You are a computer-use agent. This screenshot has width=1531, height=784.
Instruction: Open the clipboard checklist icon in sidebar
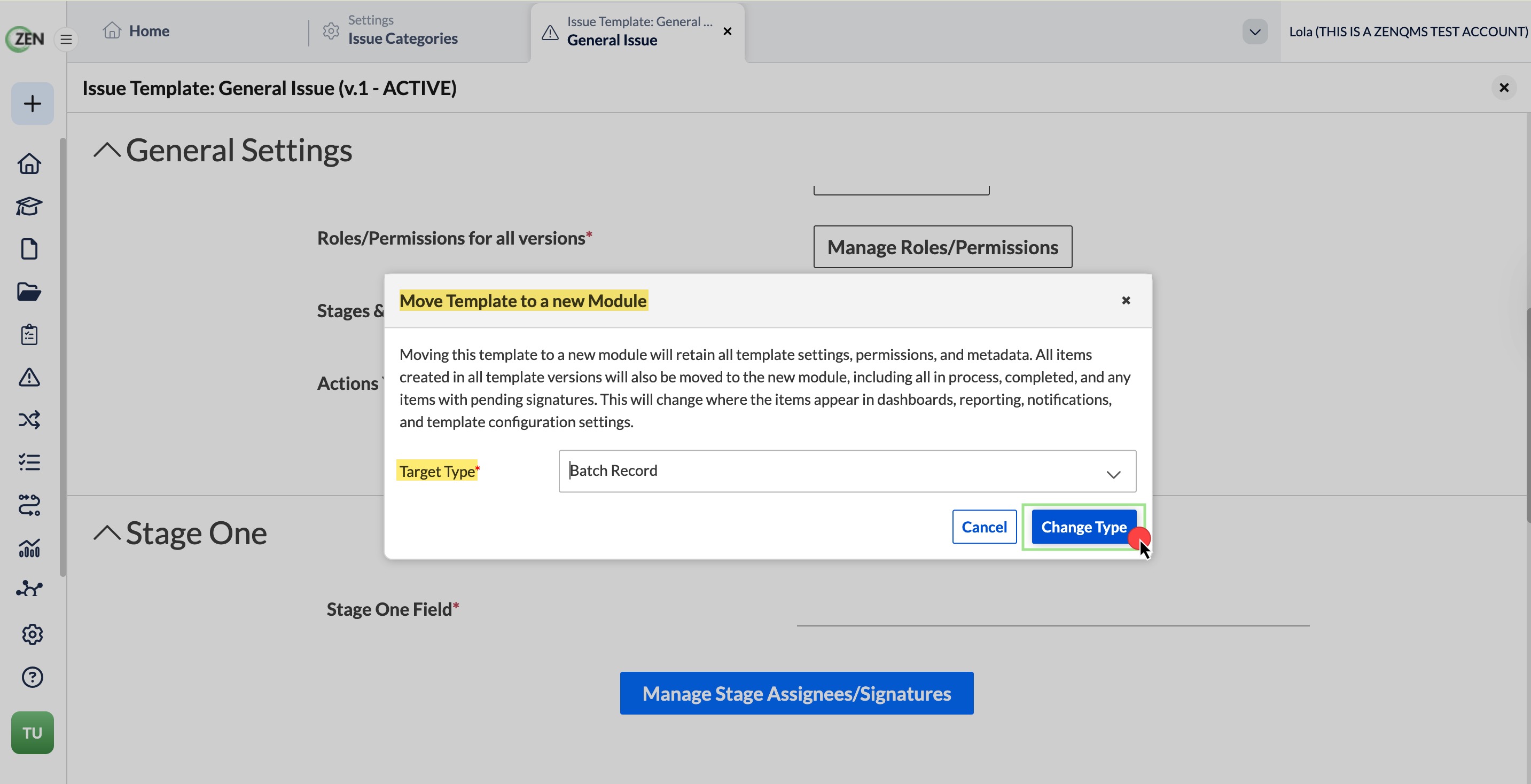29,335
